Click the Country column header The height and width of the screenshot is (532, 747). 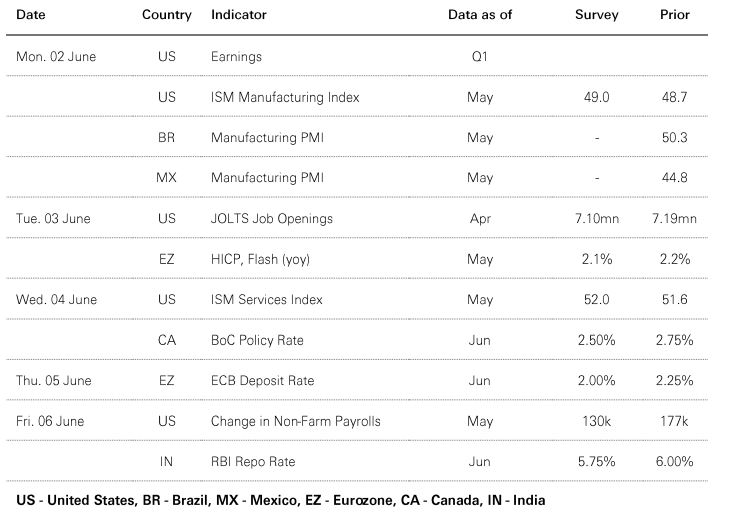pyautogui.click(x=167, y=15)
